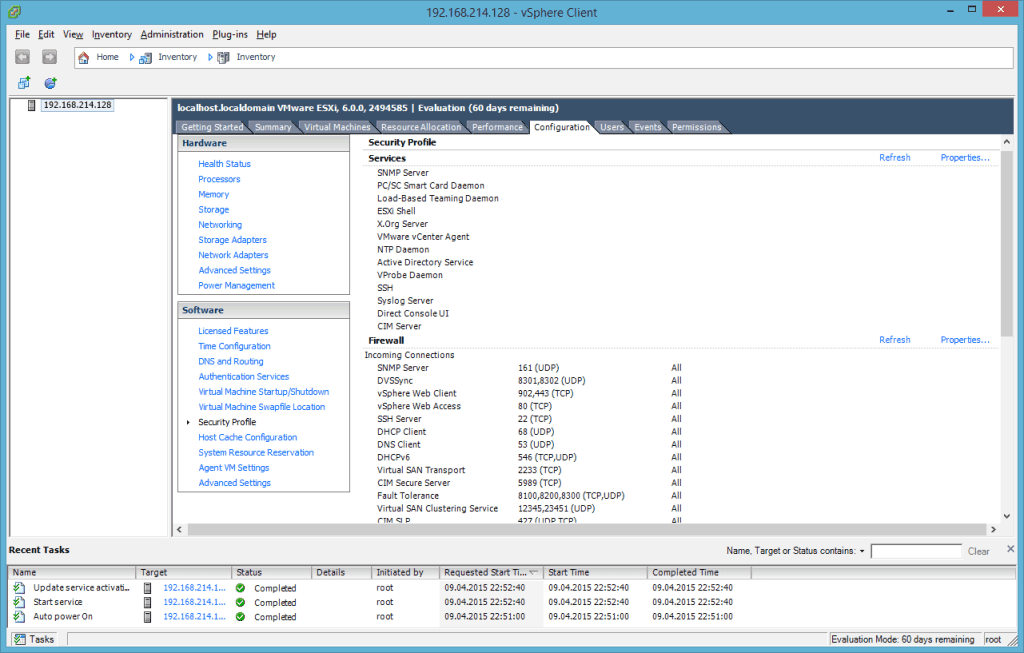Screen dimensions: 1024x653
Task: Open the File menu
Action: tap(22, 35)
